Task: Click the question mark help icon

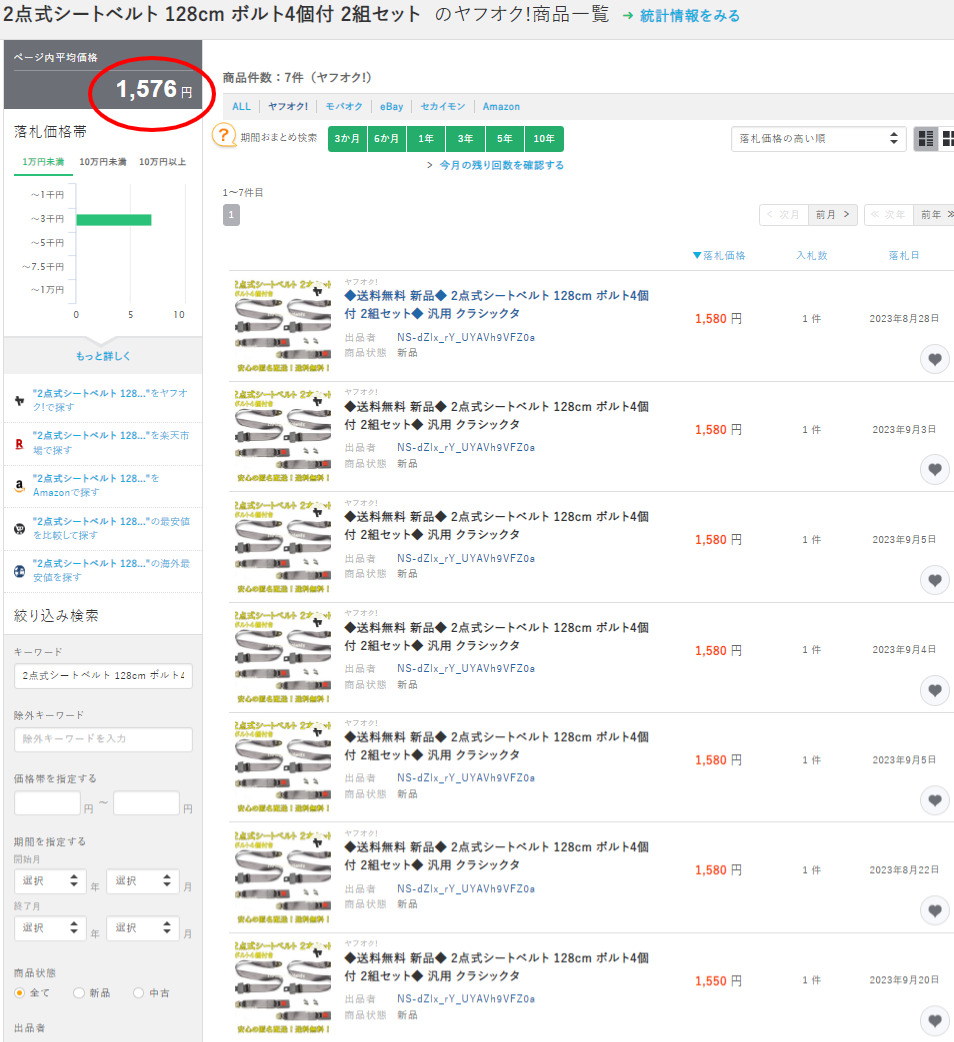Action: [224, 136]
